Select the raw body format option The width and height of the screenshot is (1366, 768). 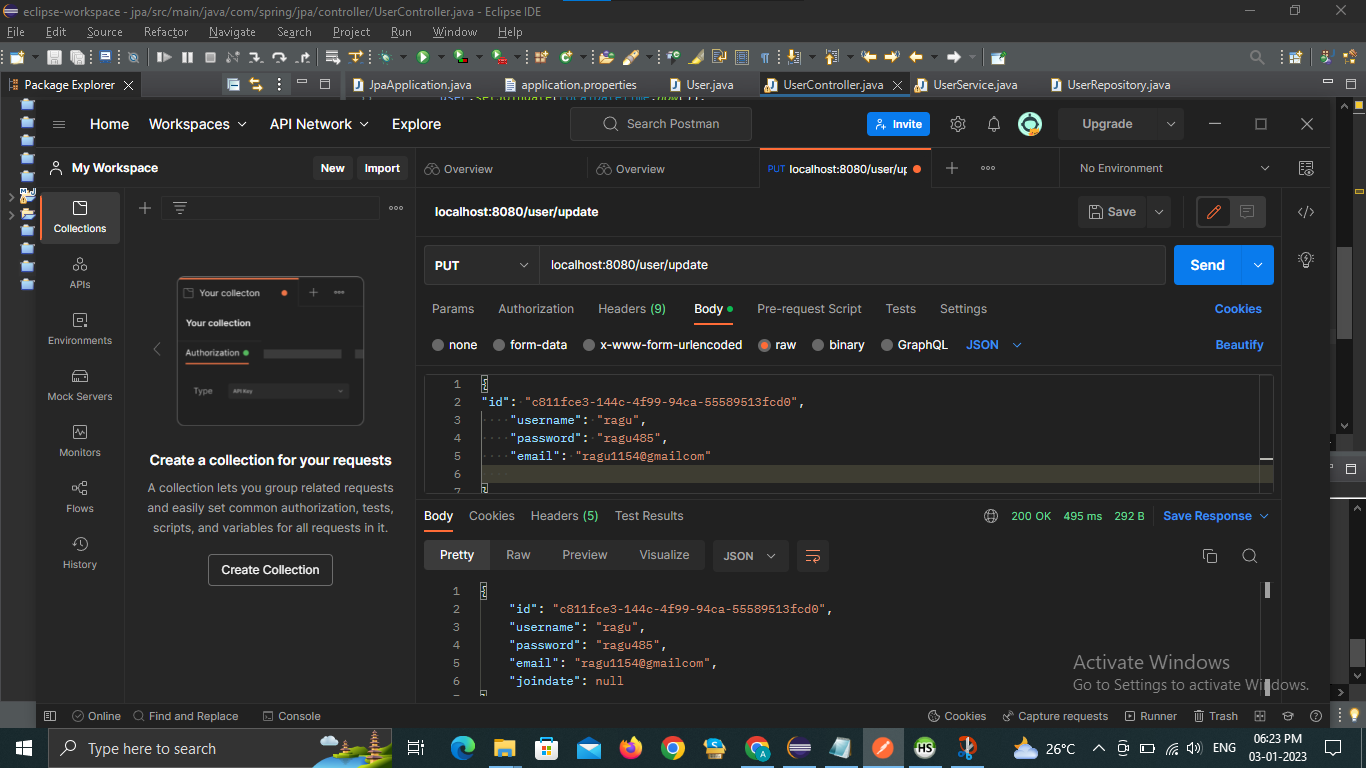coord(777,344)
